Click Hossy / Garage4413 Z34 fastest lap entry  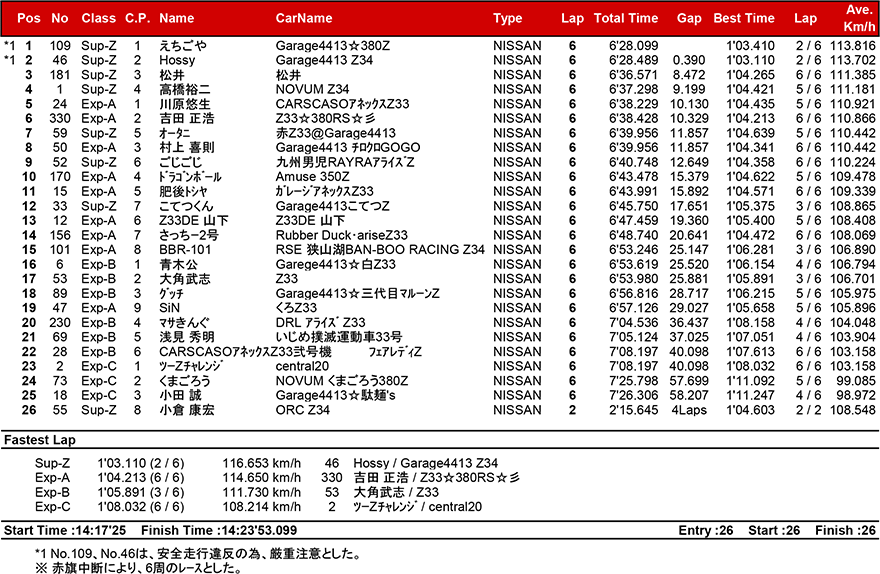click(425, 463)
